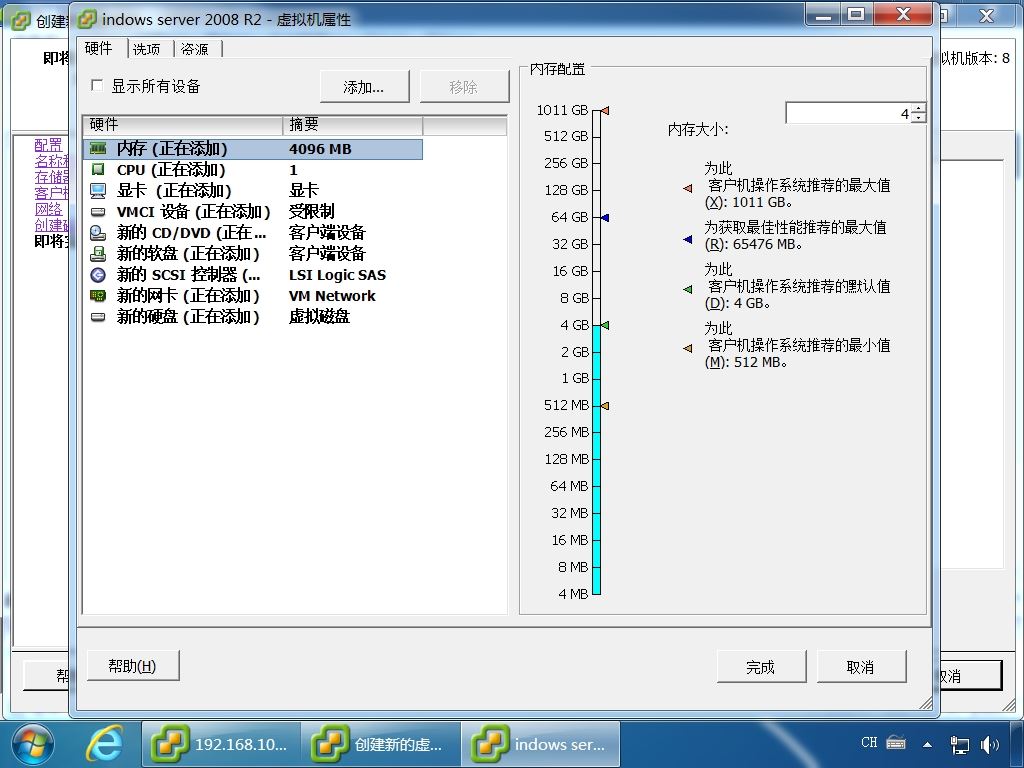Select the CPU (正在添加) row
The width and height of the screenshot is (1024, 768).
[x=253, y=170]
